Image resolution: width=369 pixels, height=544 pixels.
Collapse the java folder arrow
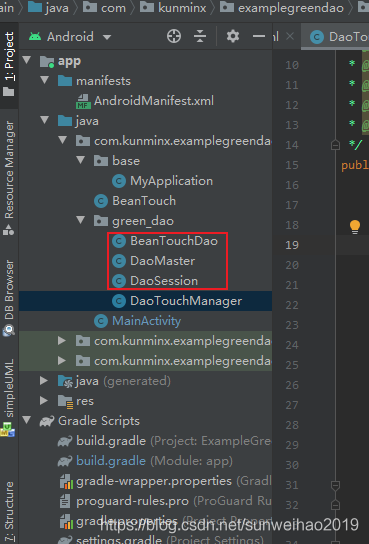tap(44, 121)
